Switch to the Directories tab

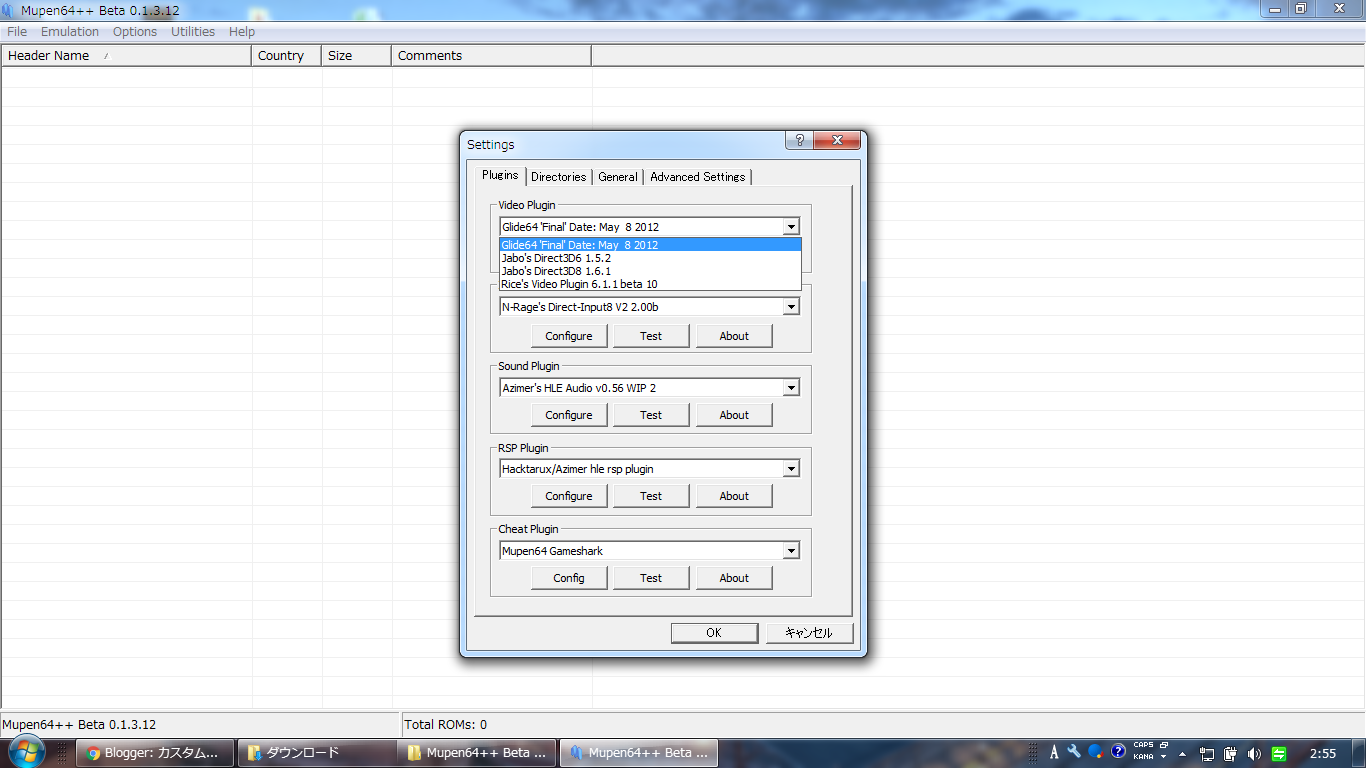(x=559, y=177)
